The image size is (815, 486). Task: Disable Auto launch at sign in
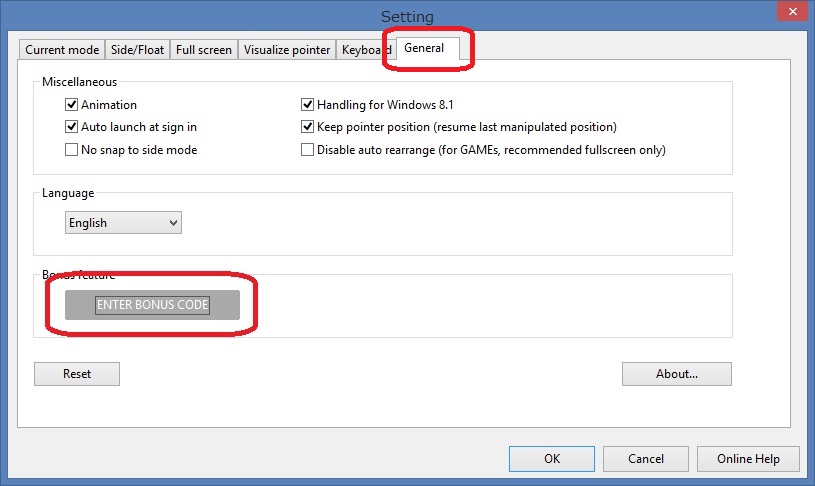tap(72, 127)
